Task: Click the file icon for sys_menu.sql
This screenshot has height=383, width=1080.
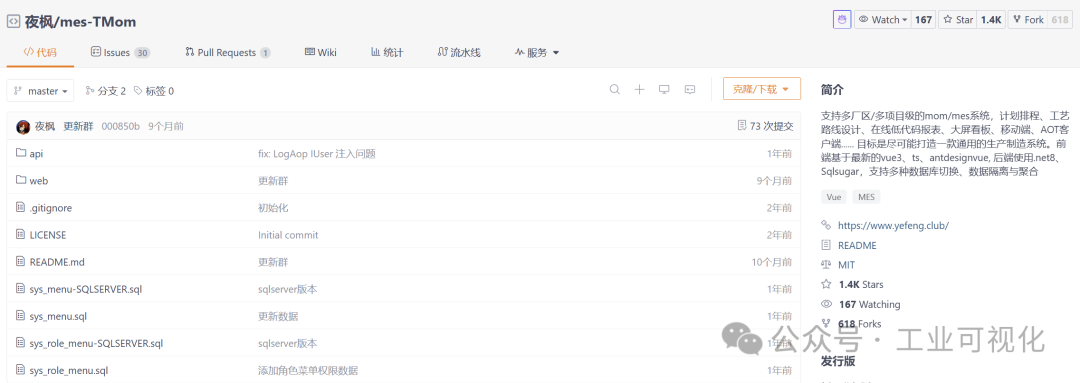Action: [x=20, y=316]
